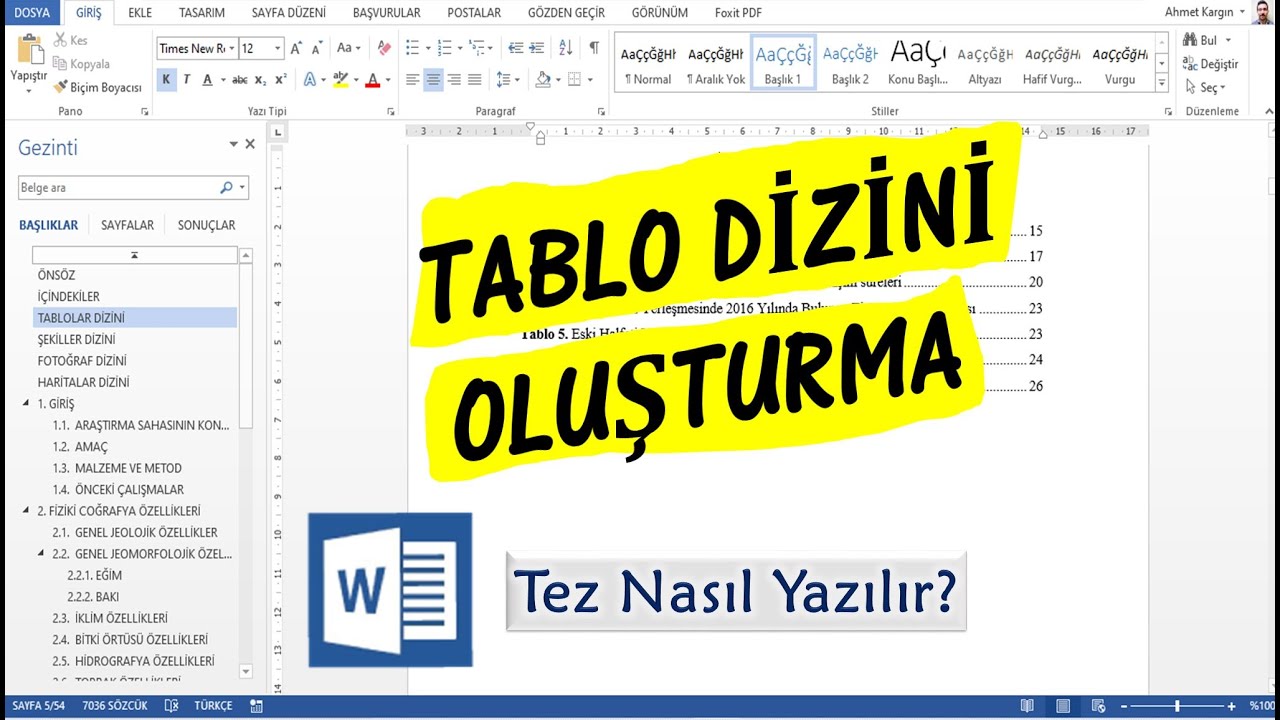Switch to print layout view icon
Viewport: 1280px width, 720px height.
[1063, 705]
